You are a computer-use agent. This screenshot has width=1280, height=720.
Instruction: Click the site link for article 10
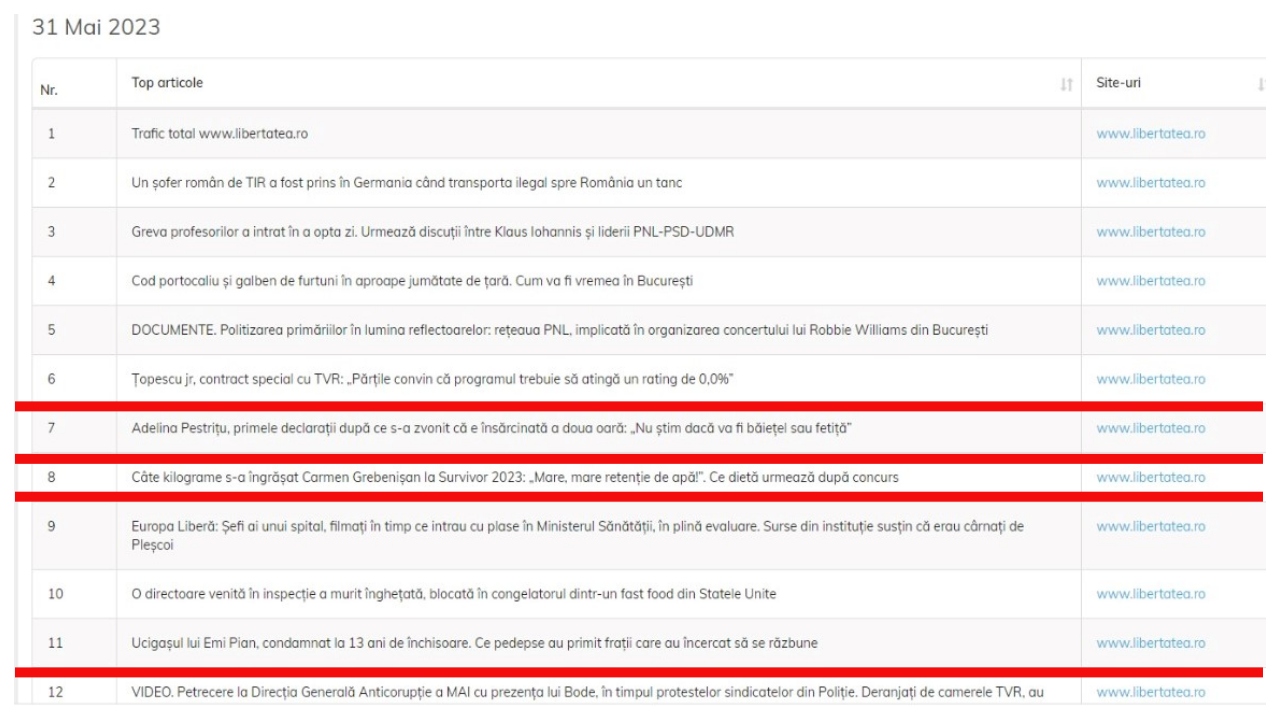1150,595
